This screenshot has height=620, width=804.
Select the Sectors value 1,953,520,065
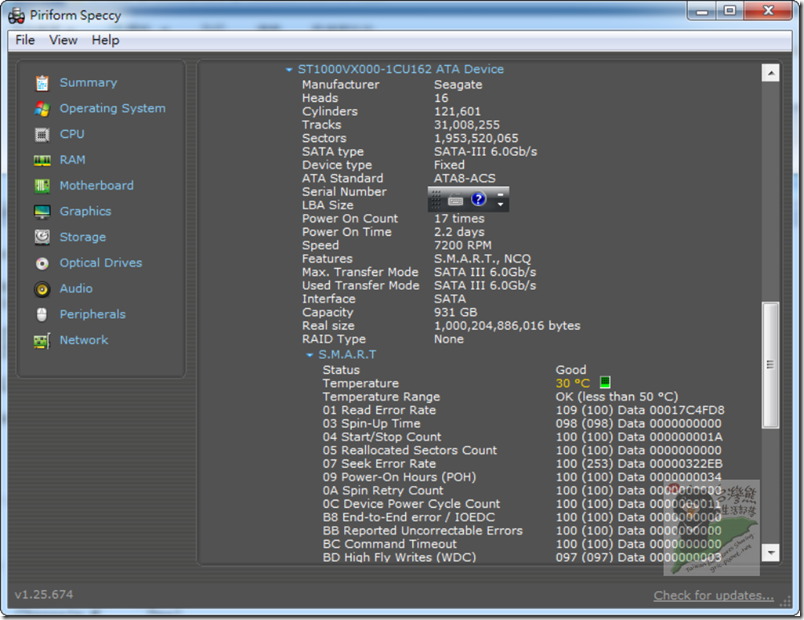point(476,138)
